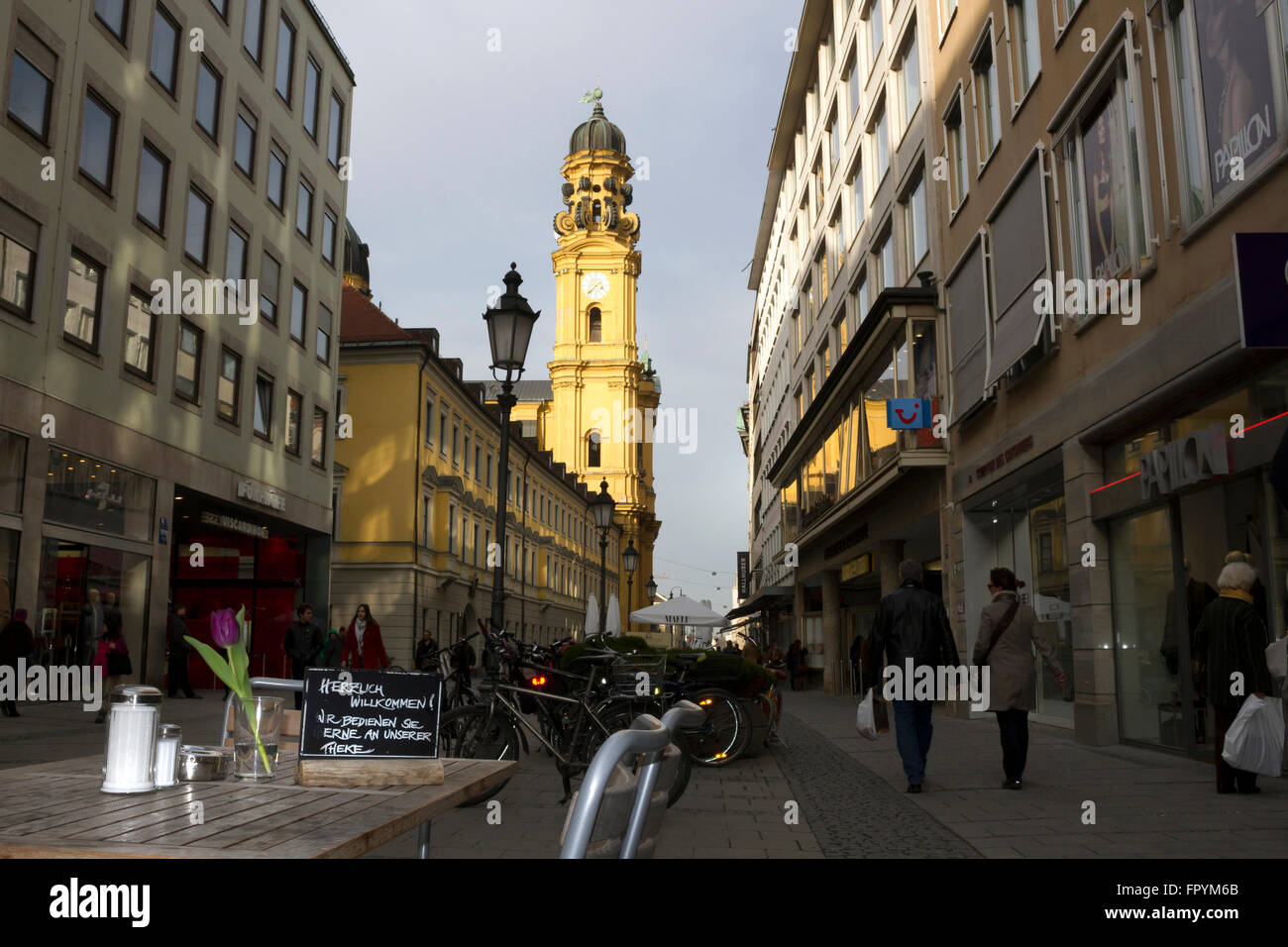Click the white MAFFEI parasol
This screenshot has width=1288, height=947.
coord(679,612)
